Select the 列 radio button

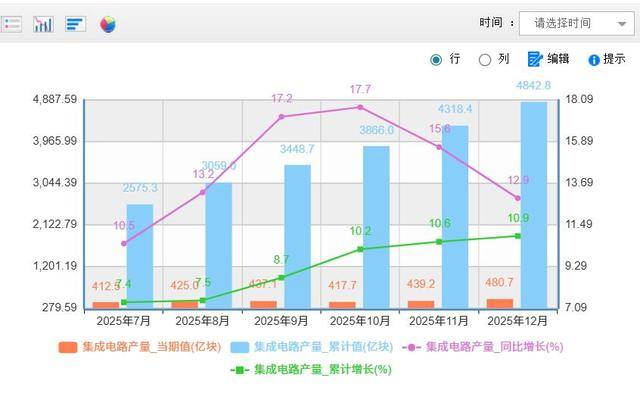(485, 59)
